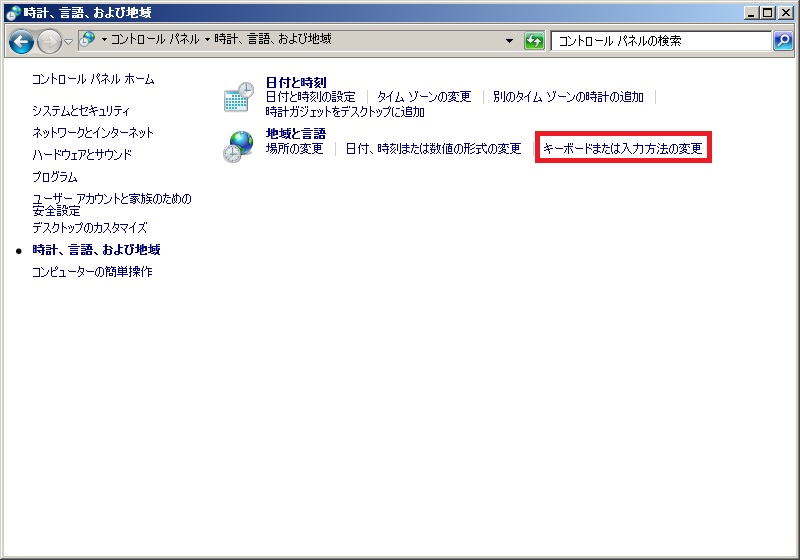Viewport: 800px width, 560px height.
Task: Focus the コントロール パネルの検索 search field
Action: pyautogui.click(x=660, y=41)
